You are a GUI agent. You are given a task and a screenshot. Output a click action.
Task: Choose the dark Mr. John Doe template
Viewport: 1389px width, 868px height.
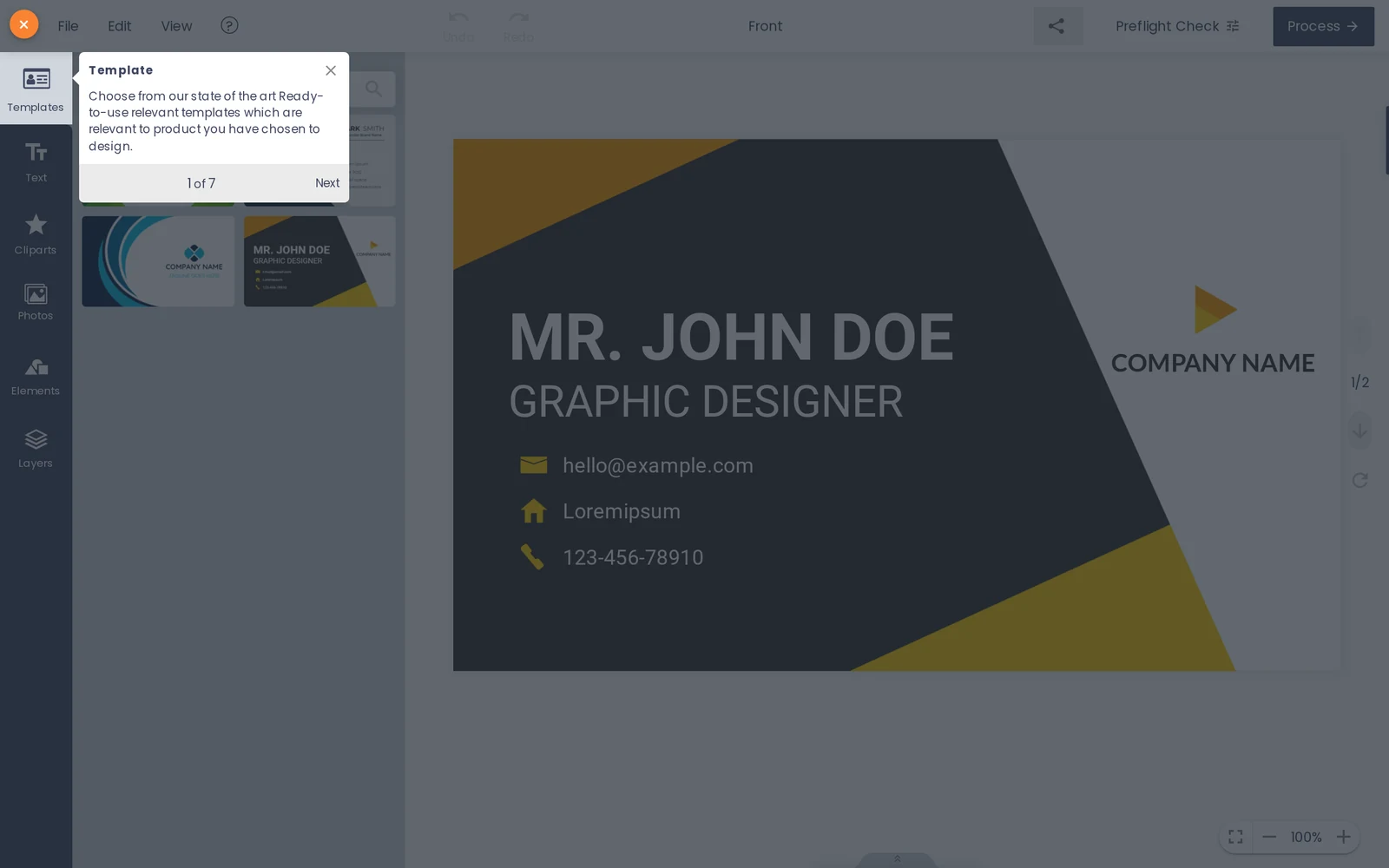[319, 261]
